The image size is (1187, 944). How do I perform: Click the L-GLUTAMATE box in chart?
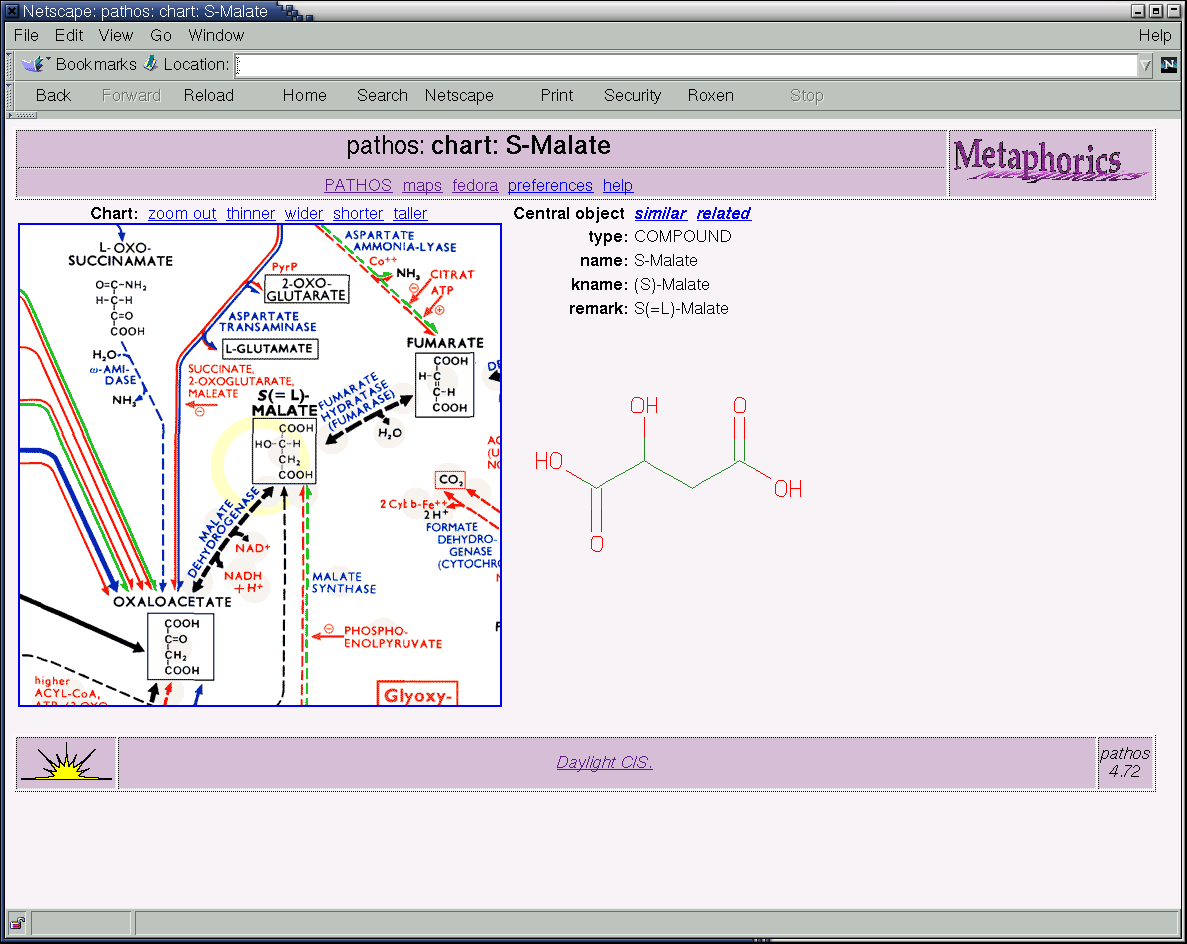(x=270, y=348)
